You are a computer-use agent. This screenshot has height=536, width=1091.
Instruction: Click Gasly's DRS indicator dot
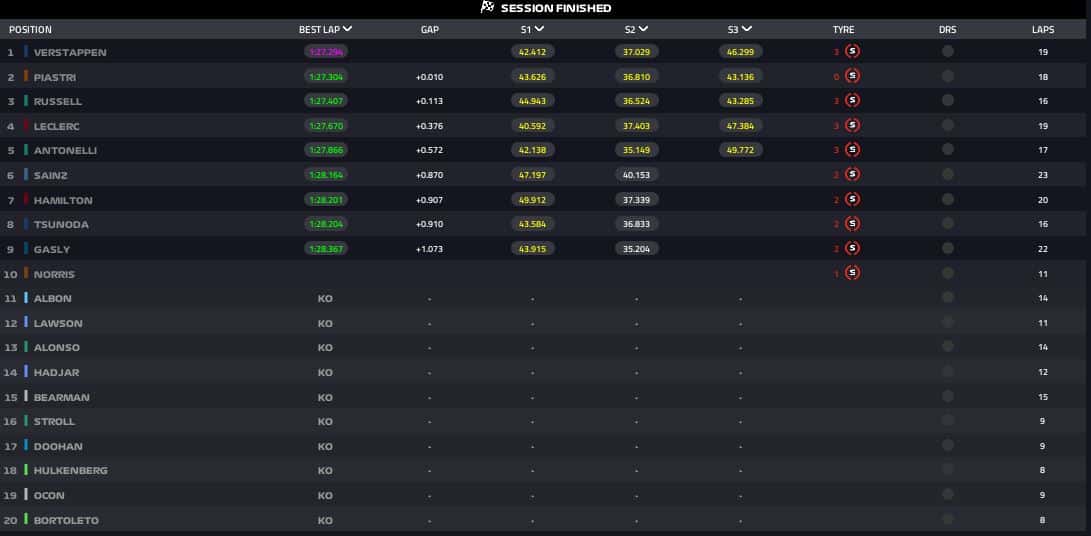pos(948,248)
